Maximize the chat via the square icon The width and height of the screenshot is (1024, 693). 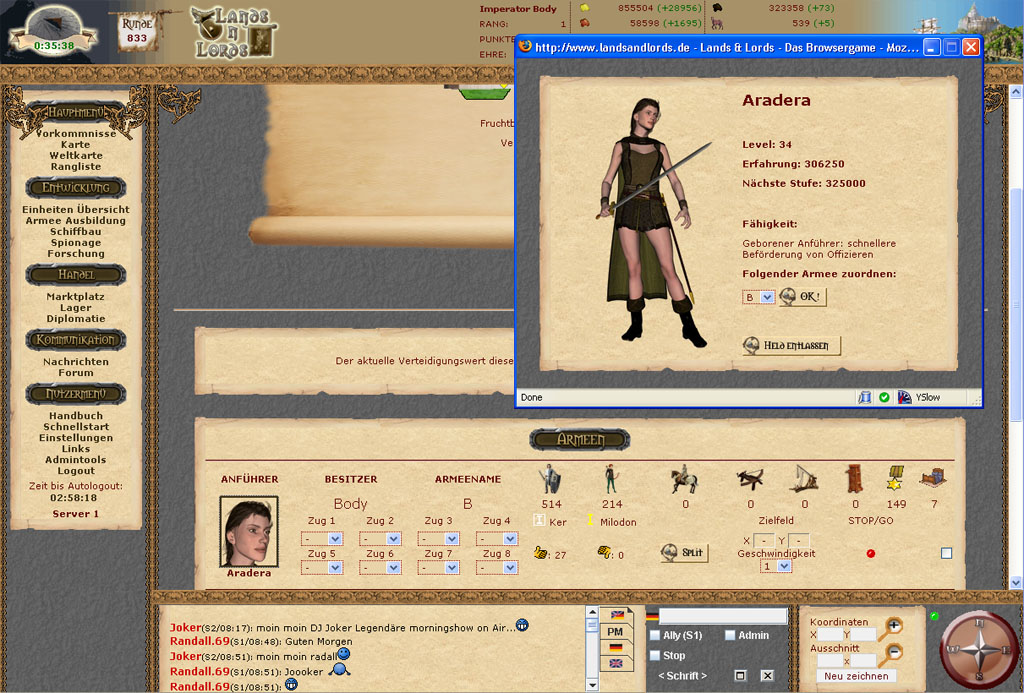pyautogui.click(x=740, y=675)
